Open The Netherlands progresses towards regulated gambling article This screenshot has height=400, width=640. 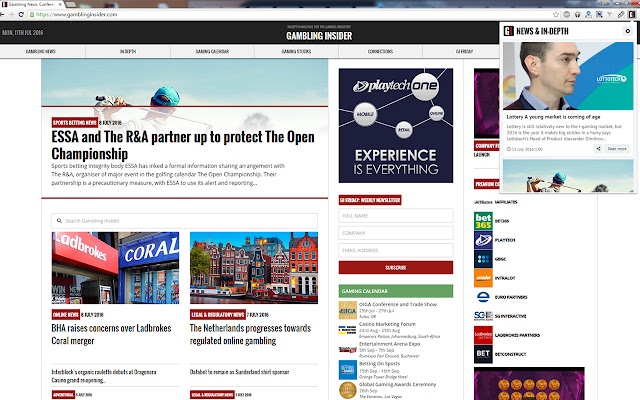250,334
